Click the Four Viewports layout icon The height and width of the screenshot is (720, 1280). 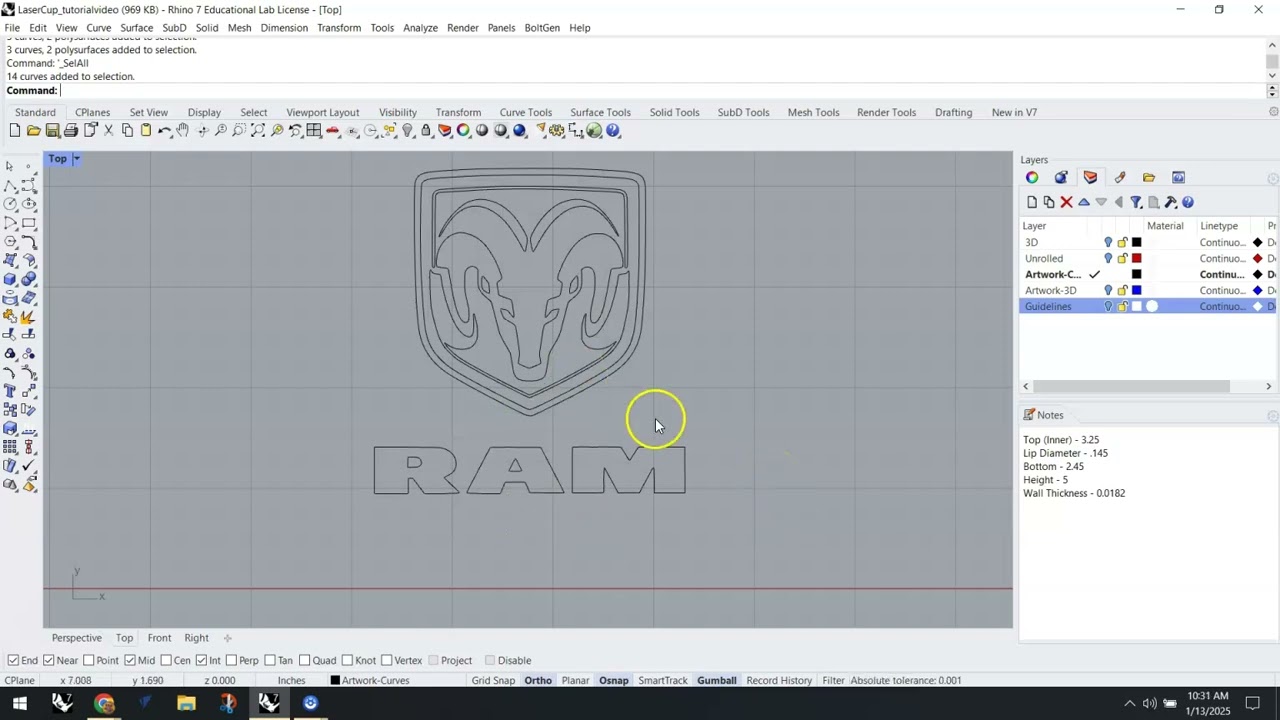pos(314,131)
